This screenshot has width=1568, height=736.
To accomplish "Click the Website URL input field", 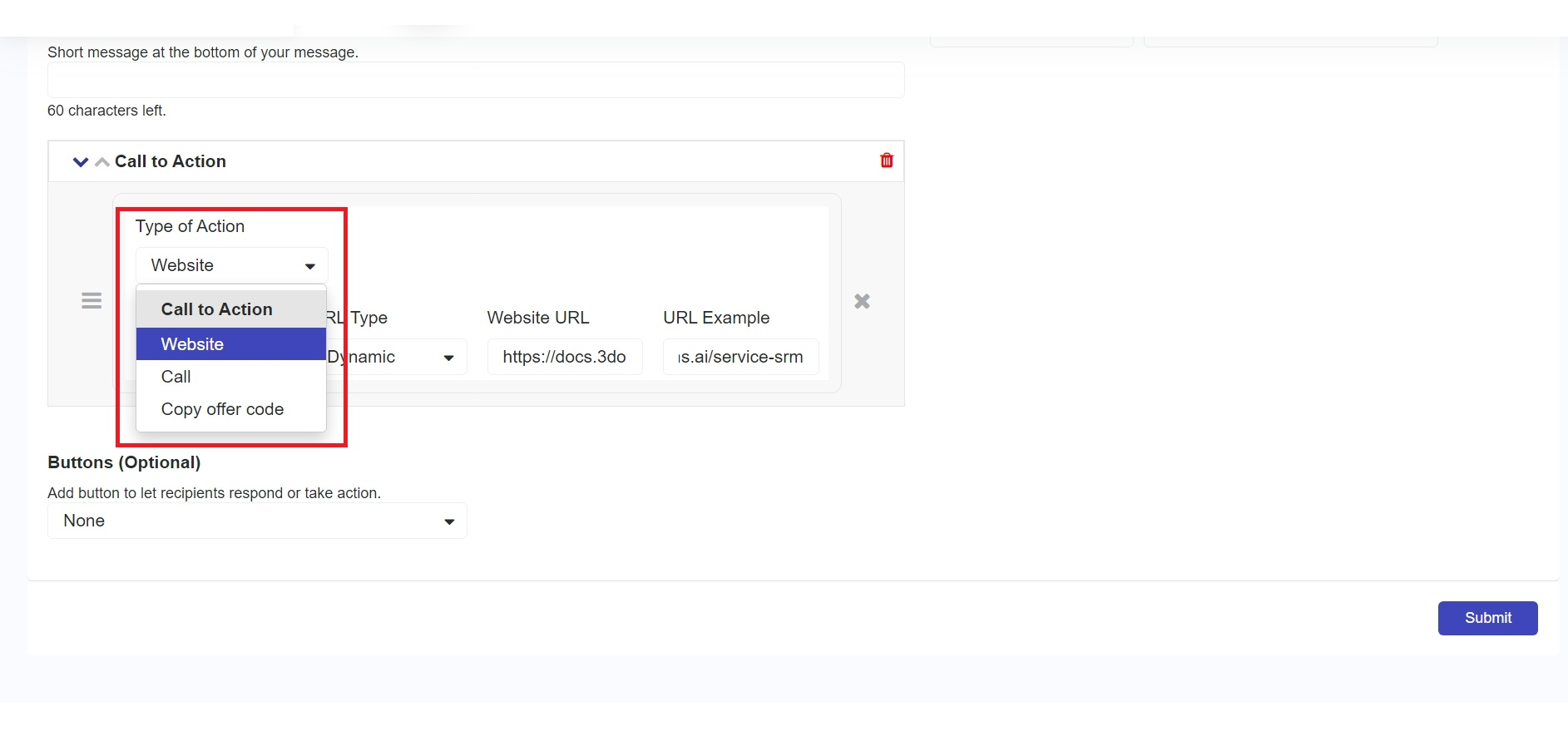I will tap(564, 357).
